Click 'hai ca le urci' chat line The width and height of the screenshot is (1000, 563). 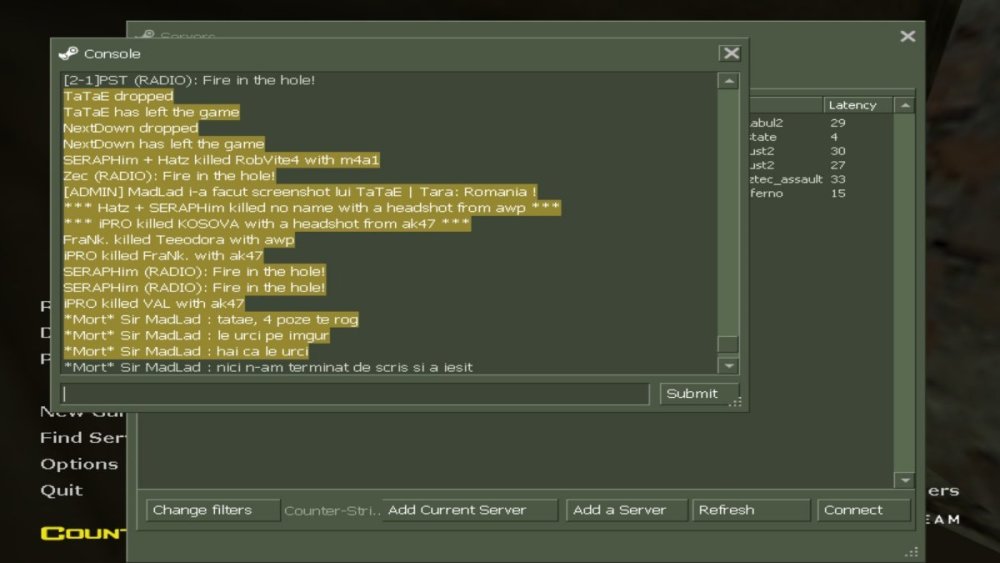click(x=186, y=351)
